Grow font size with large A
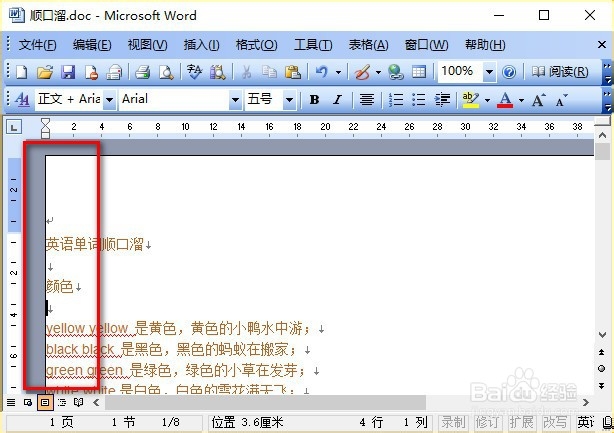 (x=538, y=101)
